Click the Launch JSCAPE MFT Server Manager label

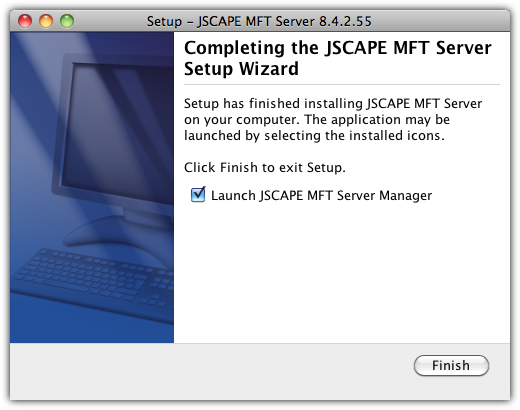[x=321, y=195]
